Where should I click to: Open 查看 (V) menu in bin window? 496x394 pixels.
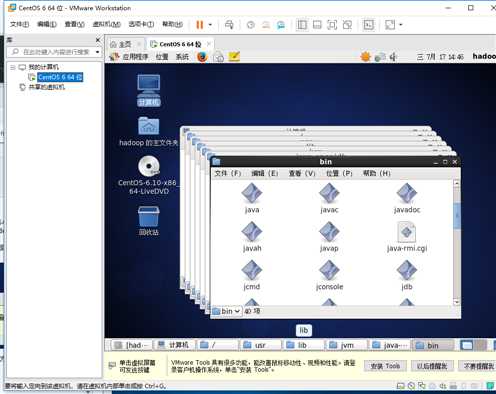pos(302,173)
